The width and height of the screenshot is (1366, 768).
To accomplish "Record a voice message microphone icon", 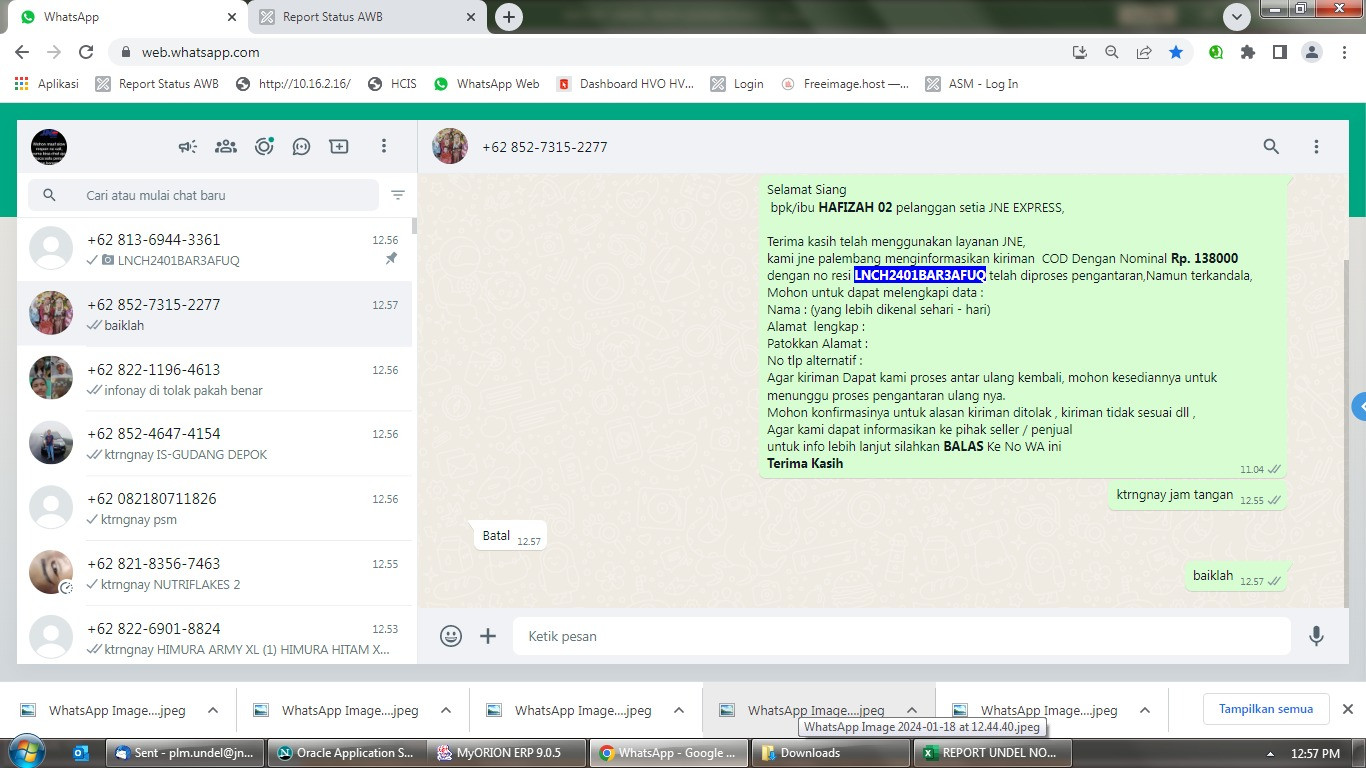I will coord(1316,636).
